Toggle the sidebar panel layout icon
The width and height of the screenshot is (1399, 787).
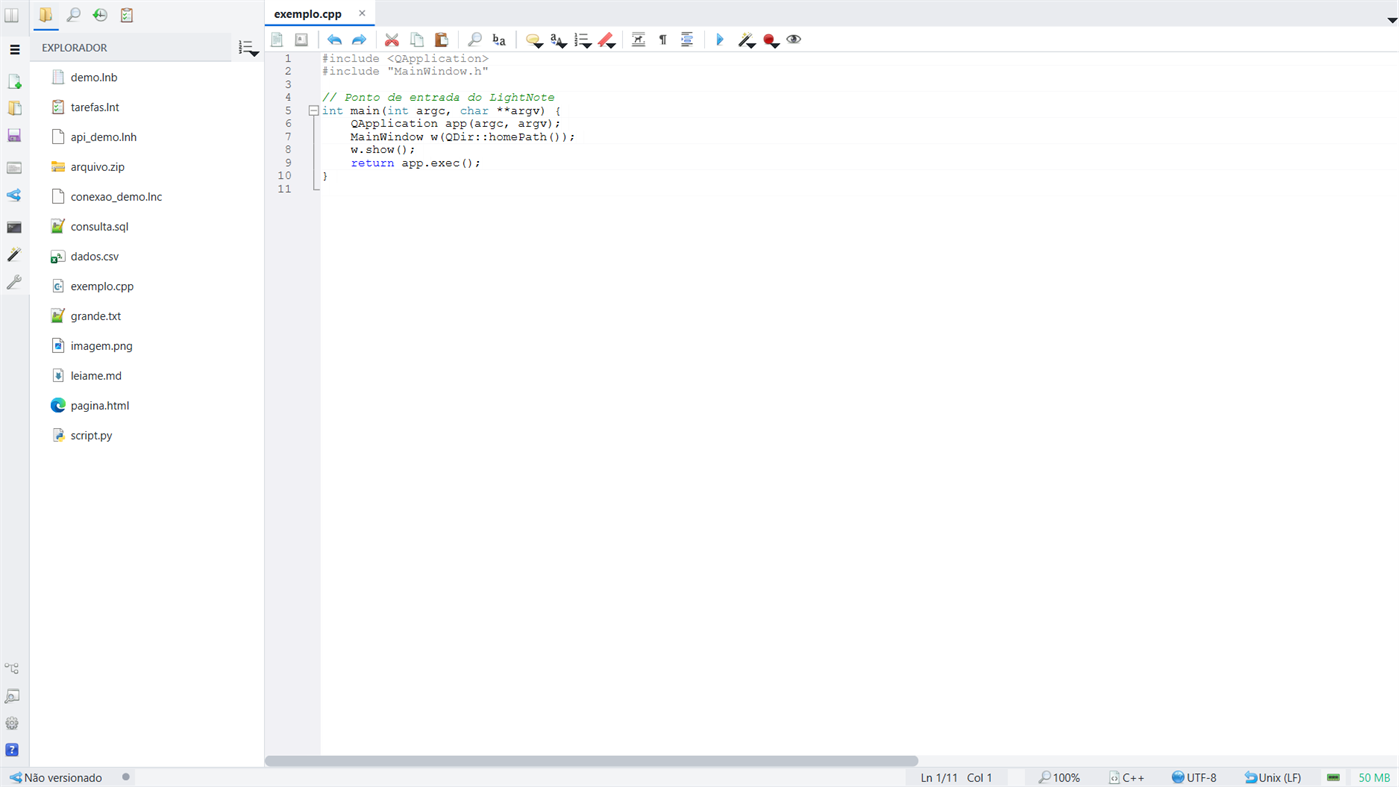click(12, 15)
